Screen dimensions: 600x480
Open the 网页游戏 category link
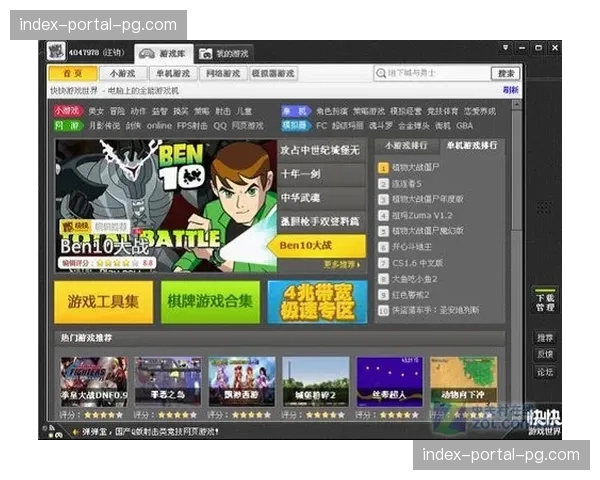pos(248,126)
